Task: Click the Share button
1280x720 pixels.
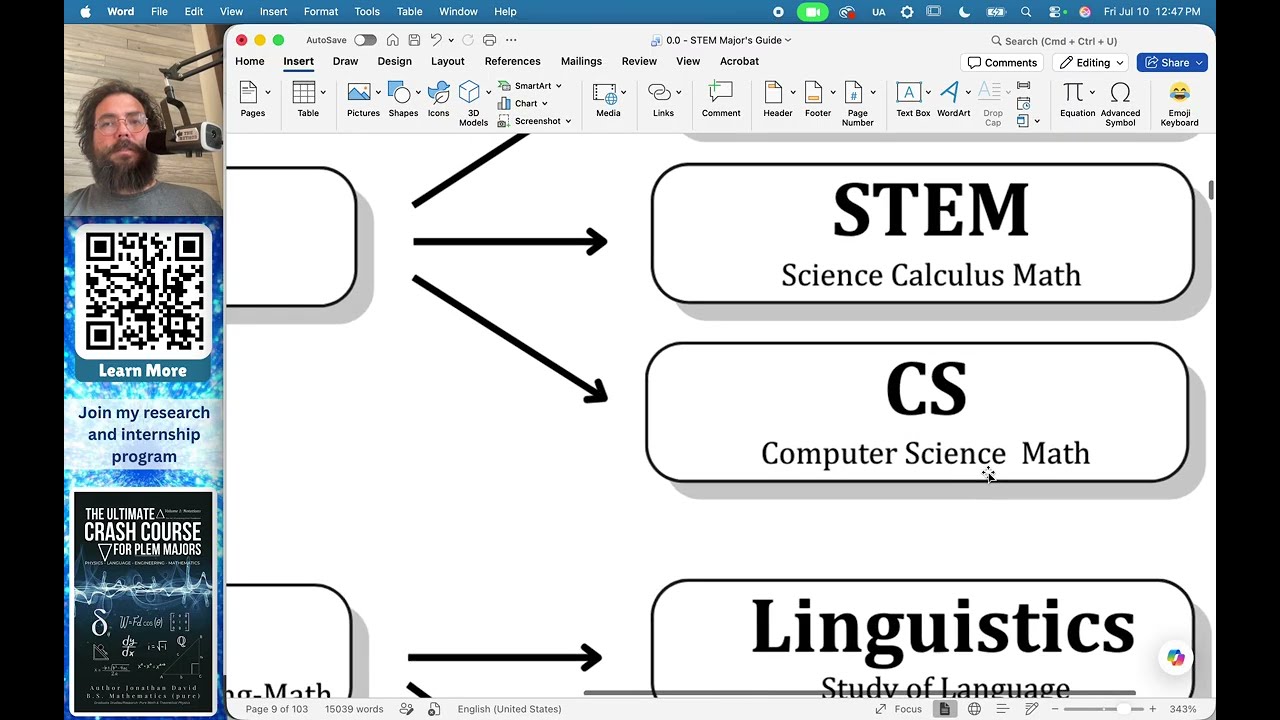Action: click(x=1172, y=62)
